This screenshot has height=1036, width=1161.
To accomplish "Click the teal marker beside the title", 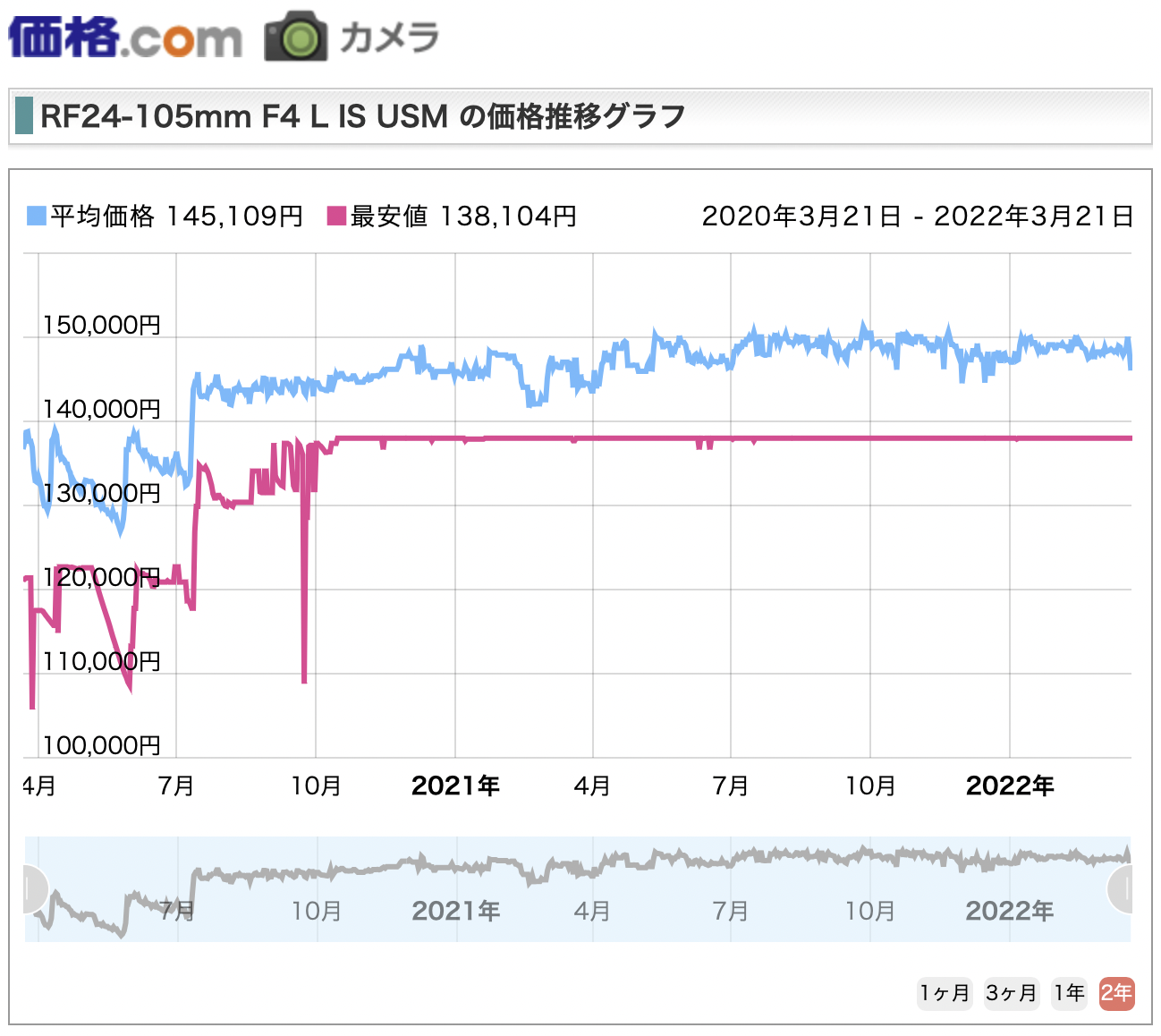I will click(24, 116).
